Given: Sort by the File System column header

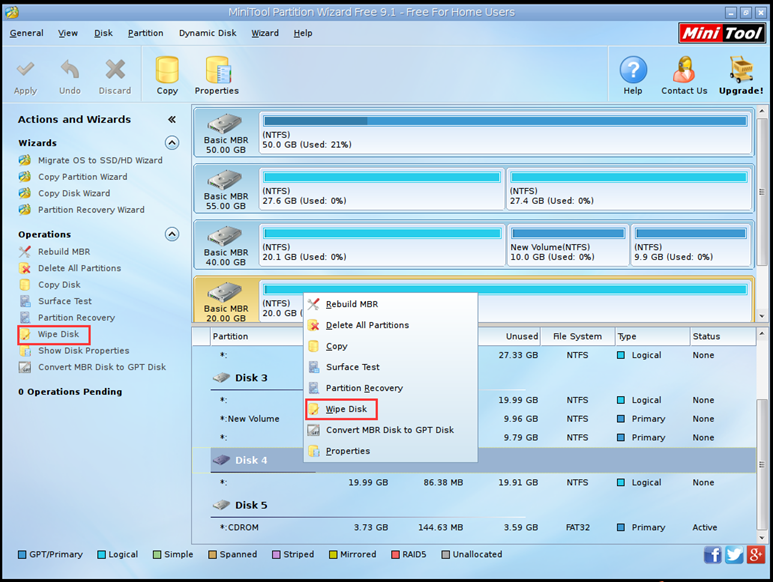Looking at the screenshot, I should 577,336.
